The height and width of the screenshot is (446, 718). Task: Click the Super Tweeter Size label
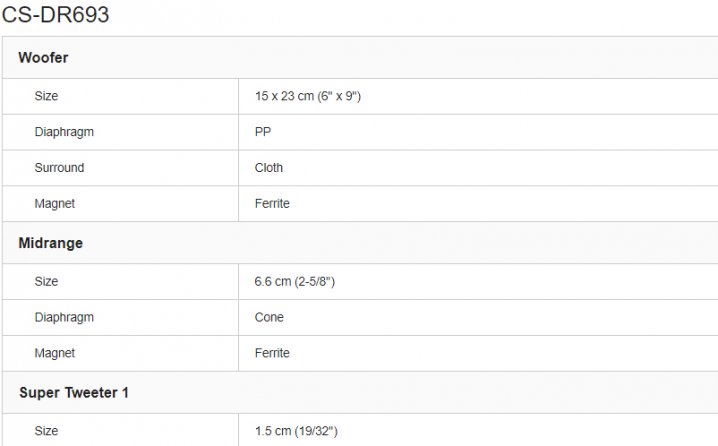[x=46, y=431]
